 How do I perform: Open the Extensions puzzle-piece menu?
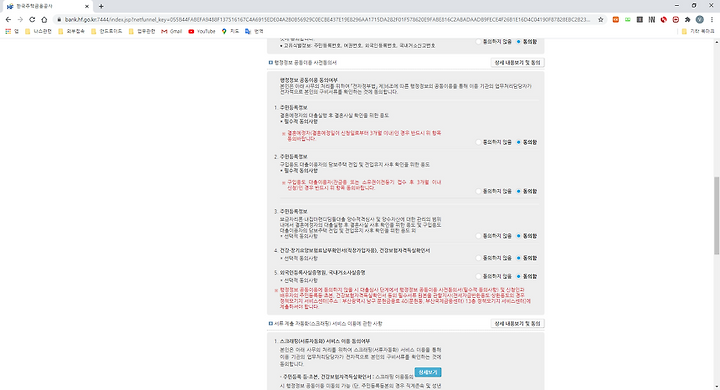[x=687, y=20]
